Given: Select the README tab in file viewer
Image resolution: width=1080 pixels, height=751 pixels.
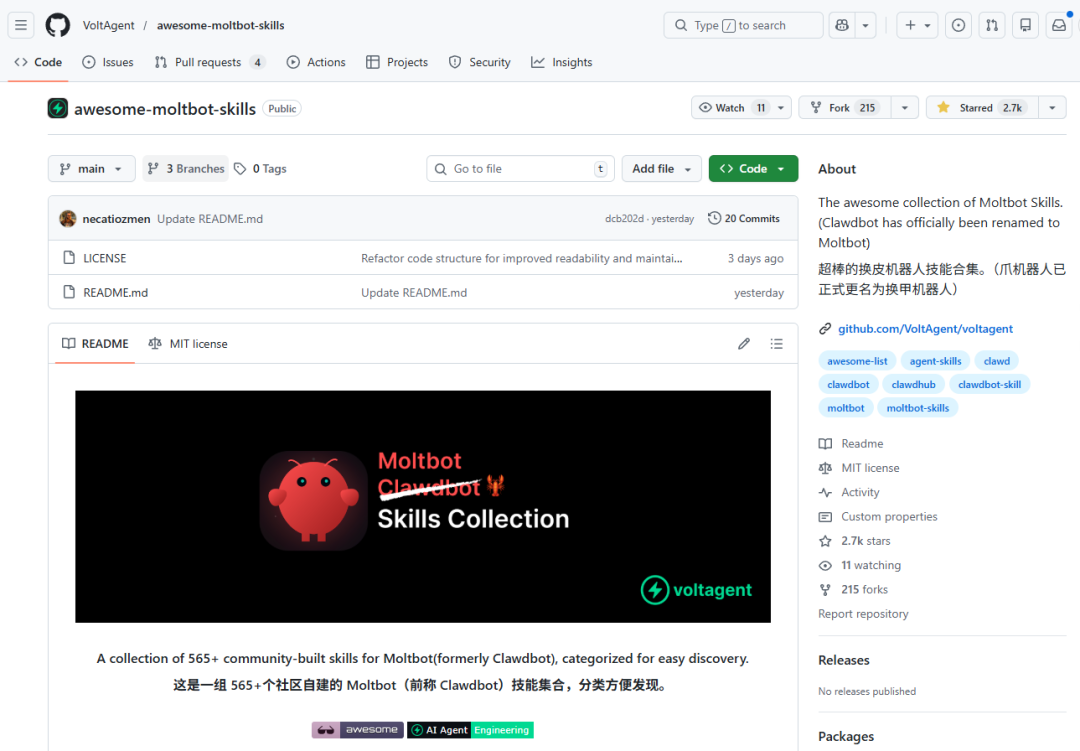Looking at the screenshot, I should 95,343.
